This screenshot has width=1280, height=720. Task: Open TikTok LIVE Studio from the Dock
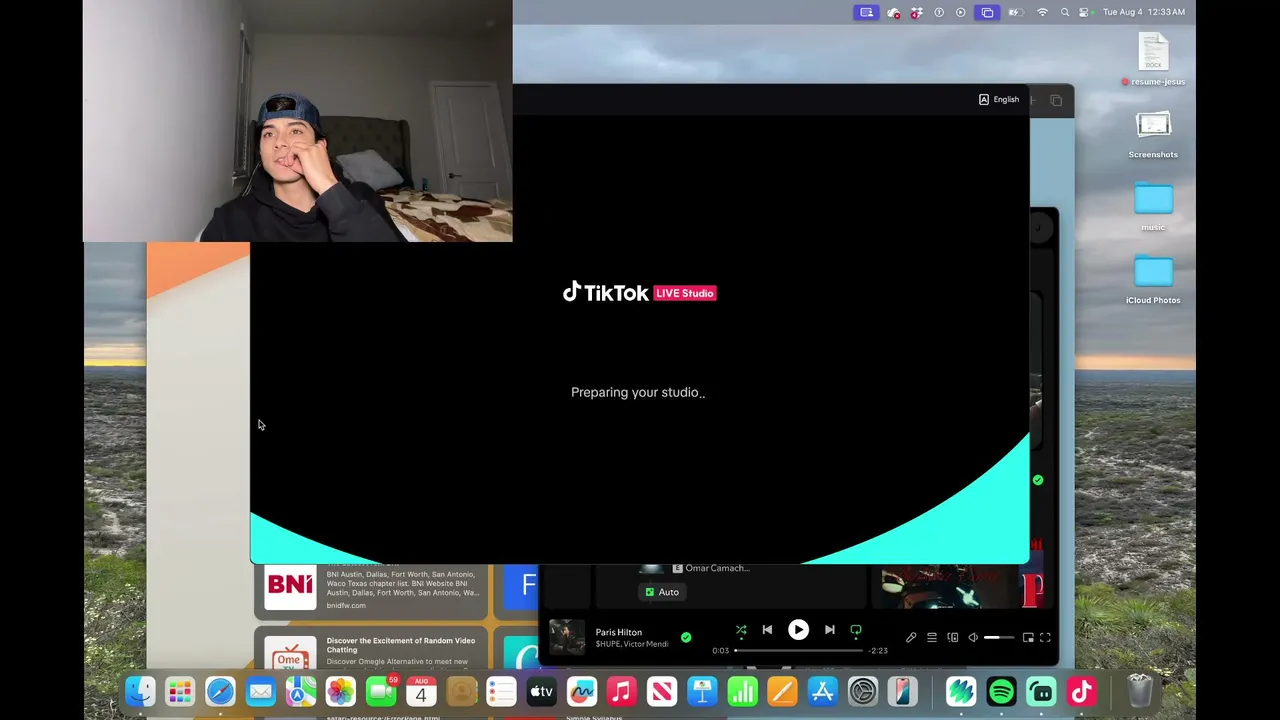click(x=1081, y=691)
